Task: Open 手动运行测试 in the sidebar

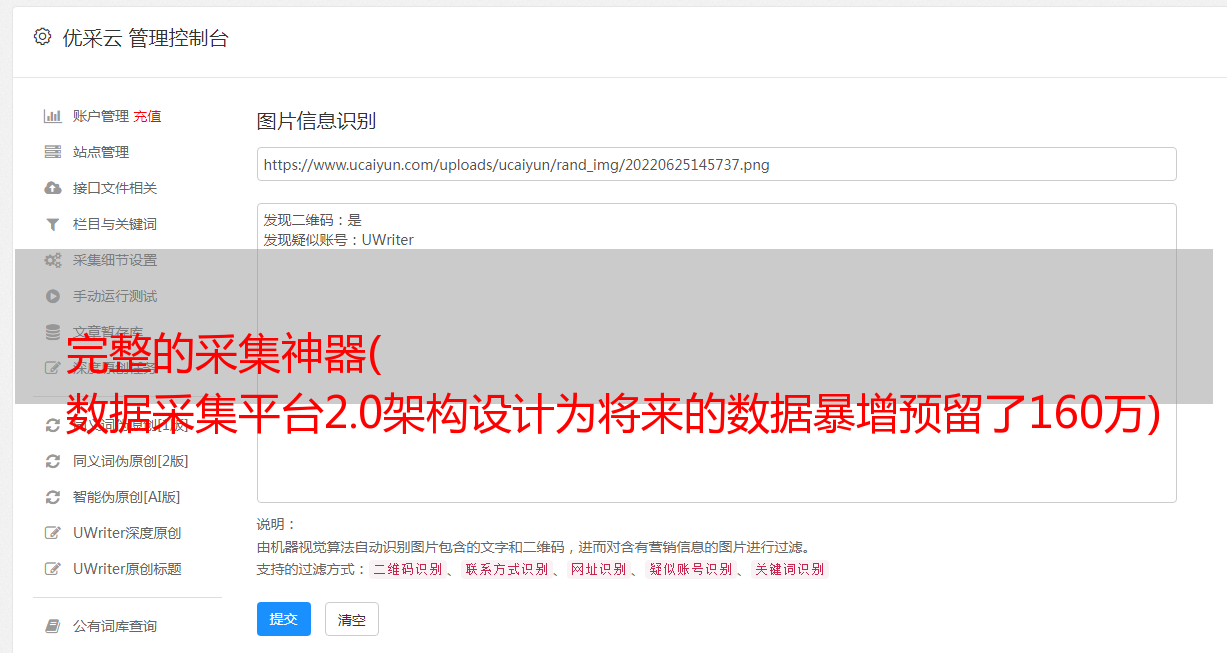Action: coord(115,296)
